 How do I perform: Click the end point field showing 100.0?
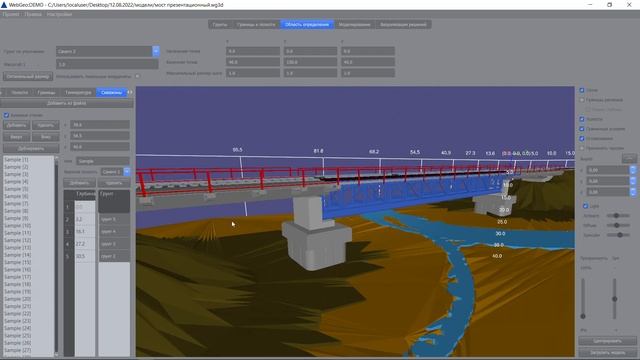point(310,62)
